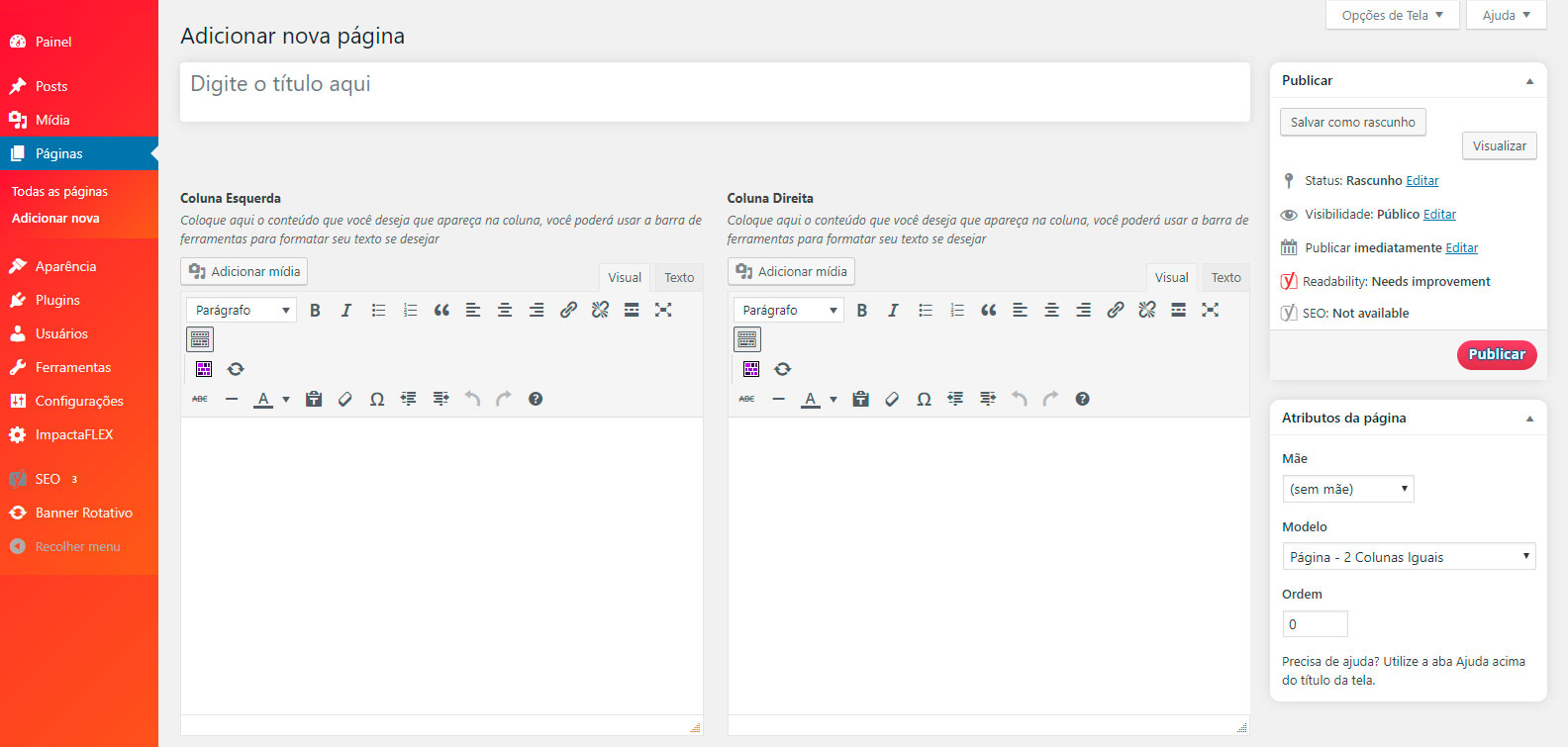Apply blockquote in left column editor
Image resolution: width=1568 pixels, height=747 pixels.
click(441, 310)
